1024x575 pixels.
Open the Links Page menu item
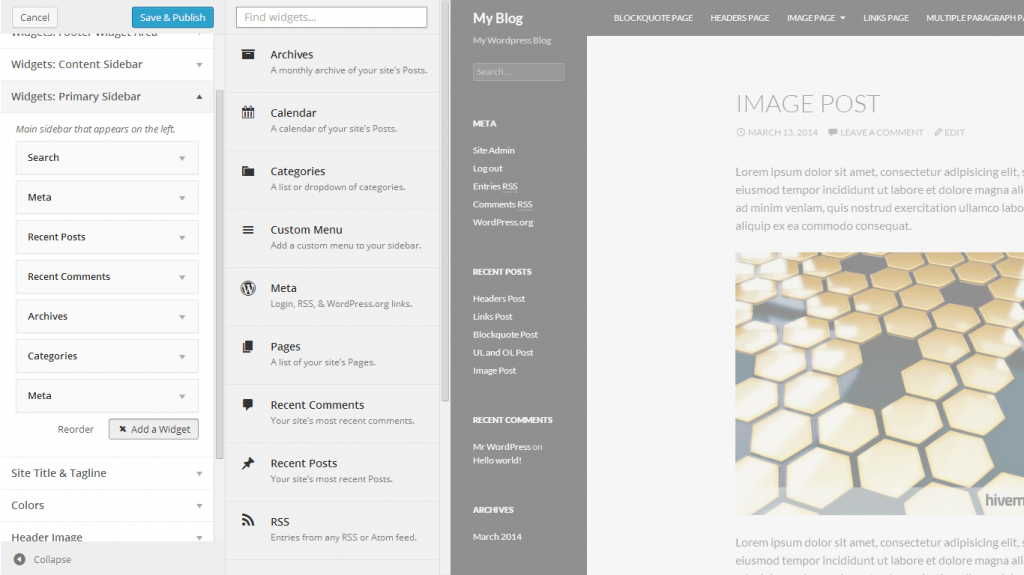(886, 18)
